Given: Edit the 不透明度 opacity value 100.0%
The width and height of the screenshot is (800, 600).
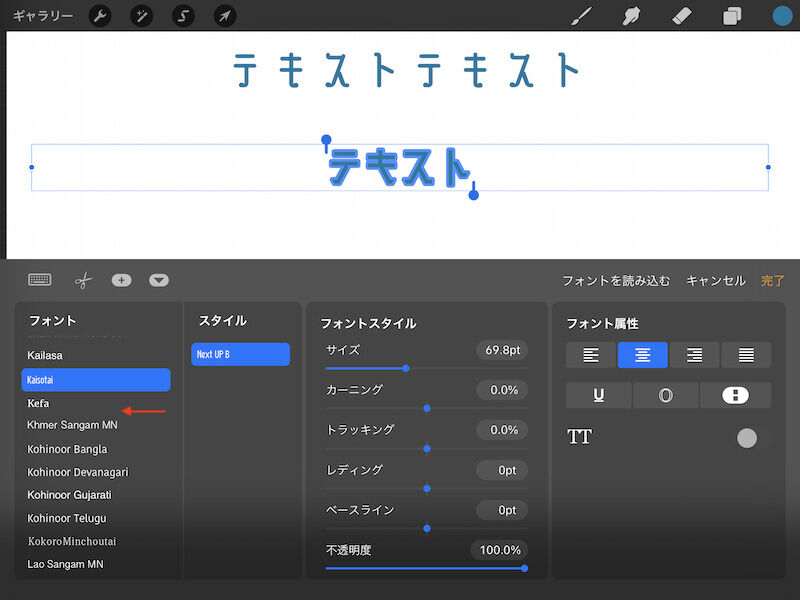Looking at the screenshot, I should point(499,550).
